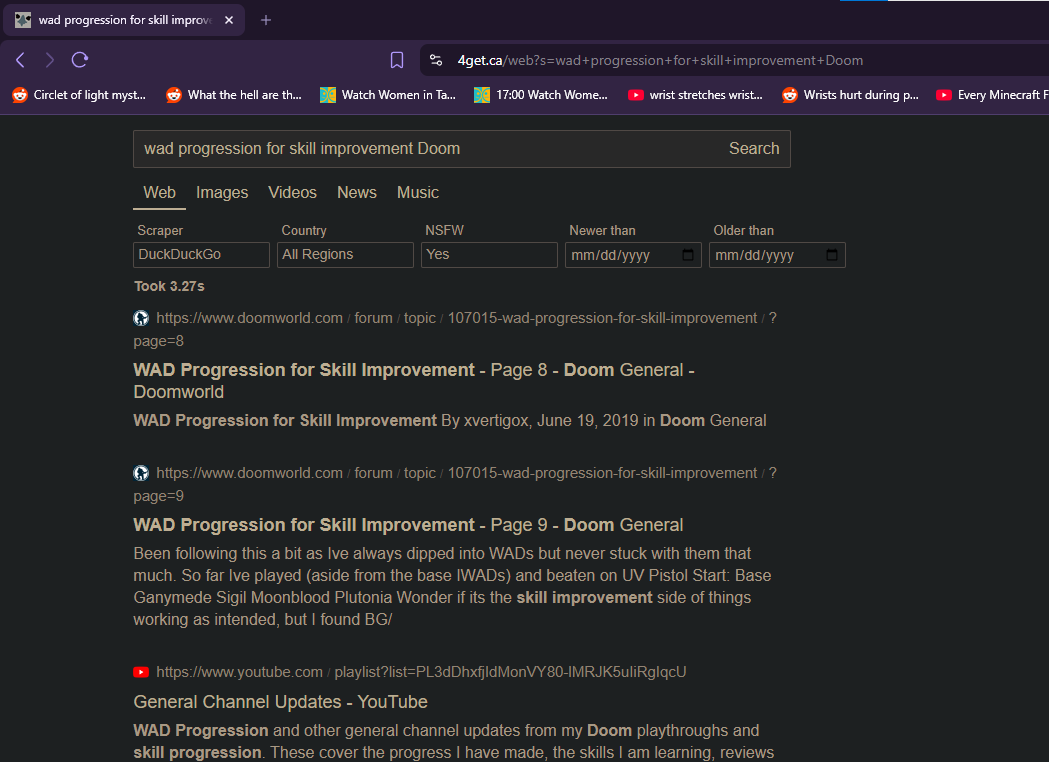This screenshot has height=762, width=1049.
Task: Click the Search button
Action: [754, 149]
